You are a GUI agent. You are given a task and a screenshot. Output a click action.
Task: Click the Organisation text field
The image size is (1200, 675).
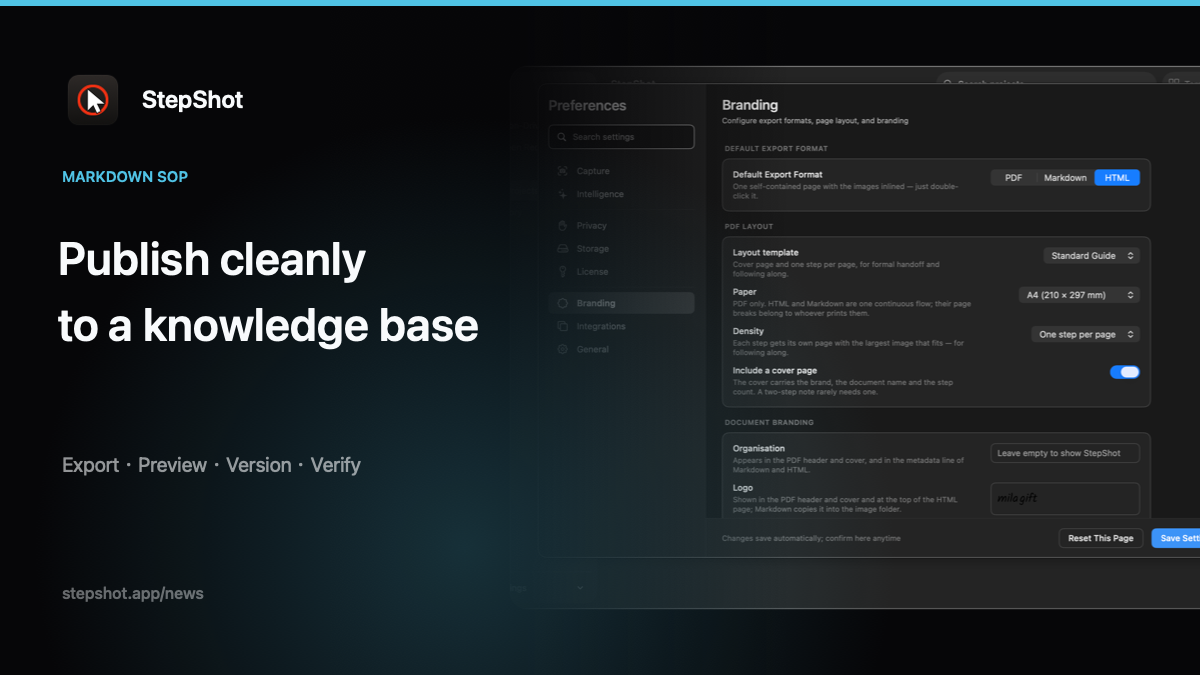(x=1065, y=453)
